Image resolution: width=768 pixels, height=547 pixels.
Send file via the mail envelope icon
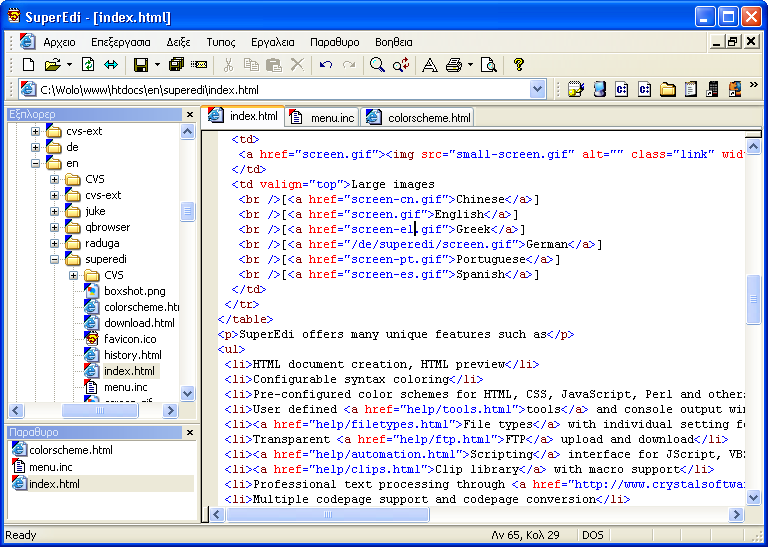[x=199, y=65]
